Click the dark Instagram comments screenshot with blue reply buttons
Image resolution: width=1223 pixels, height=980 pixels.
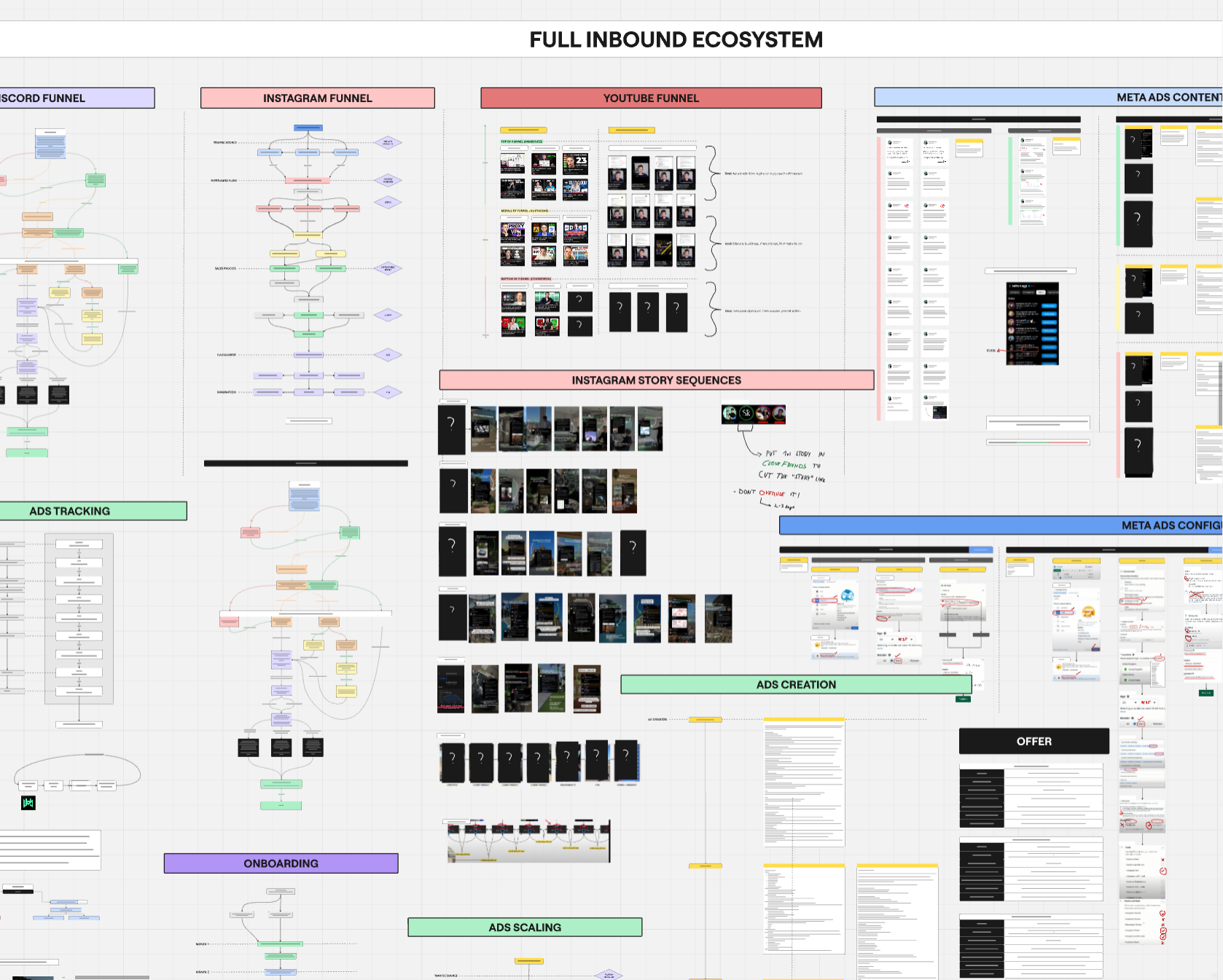pyautogui.click(x=1032, y=324)
